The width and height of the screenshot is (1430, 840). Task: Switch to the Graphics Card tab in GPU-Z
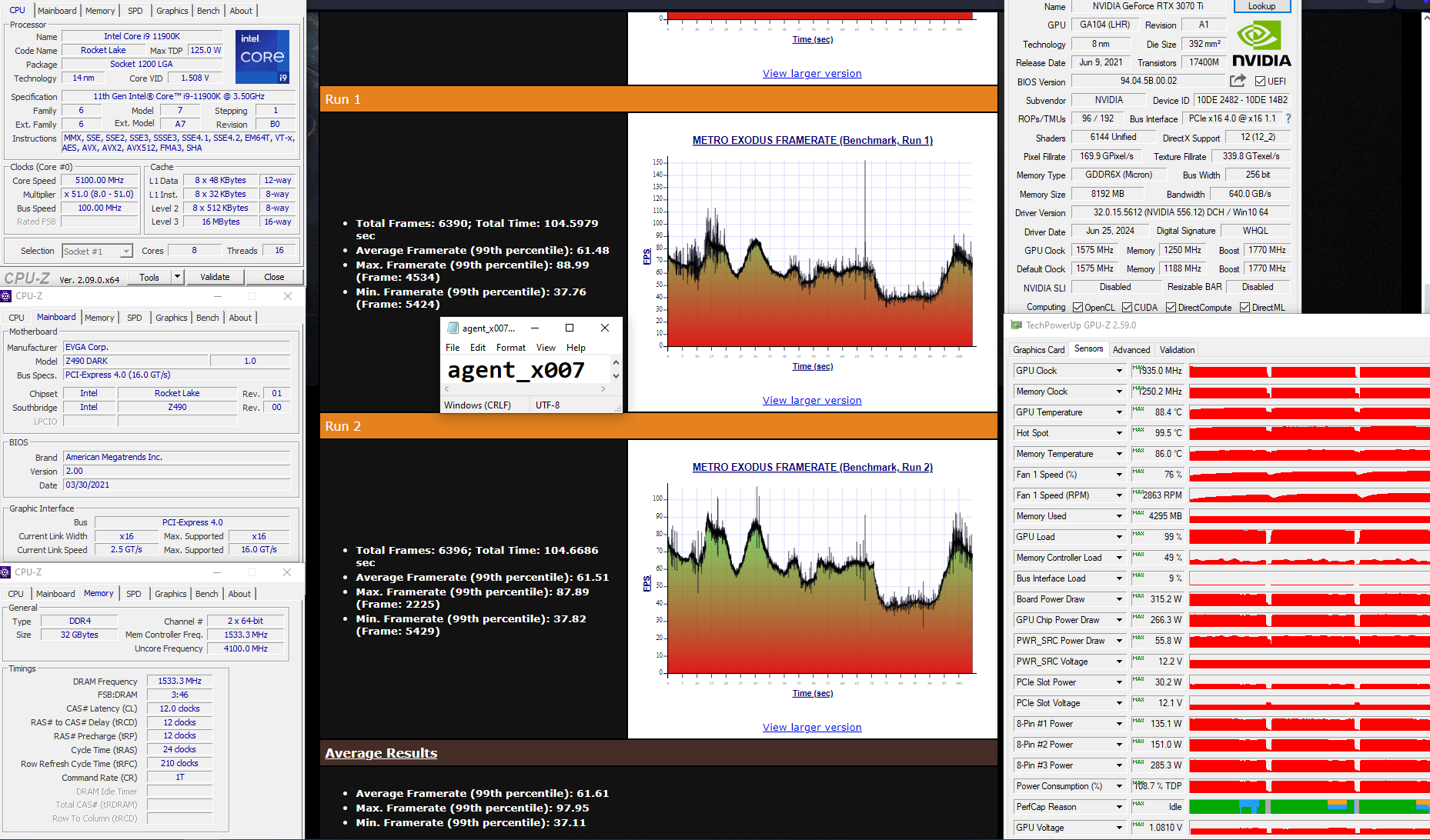tap(1038, 350)
